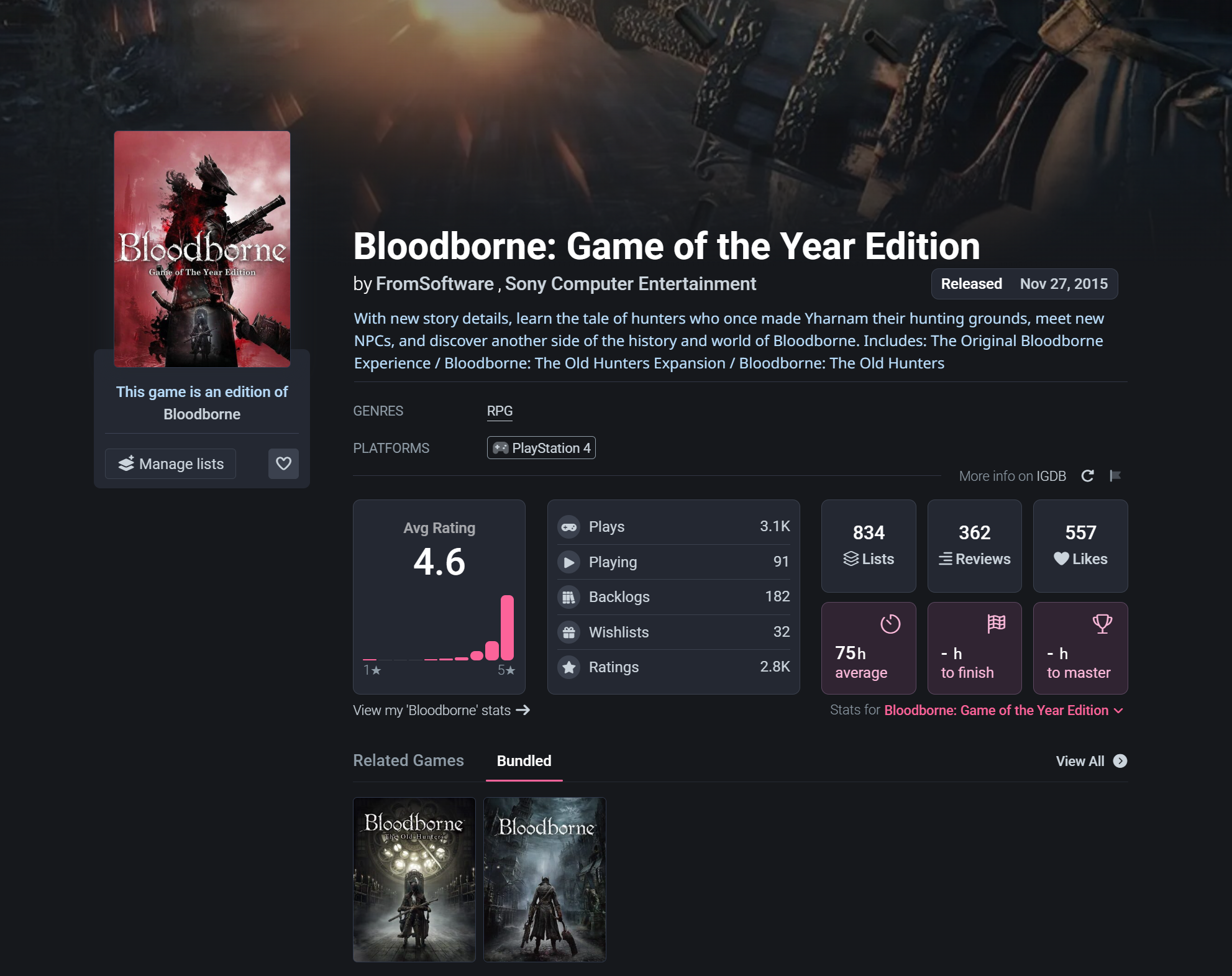Click the tallest five-star rating bar

[x=507, y=627]
